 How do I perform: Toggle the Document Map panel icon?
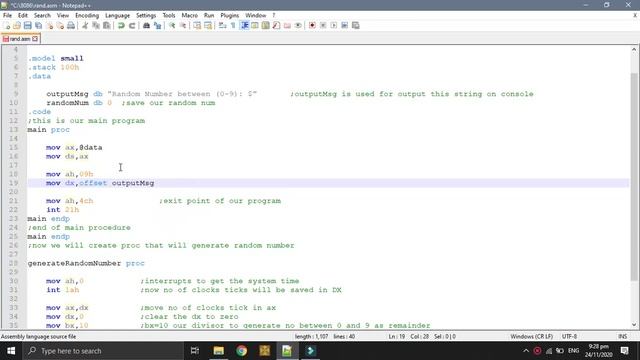pos(266,26)
